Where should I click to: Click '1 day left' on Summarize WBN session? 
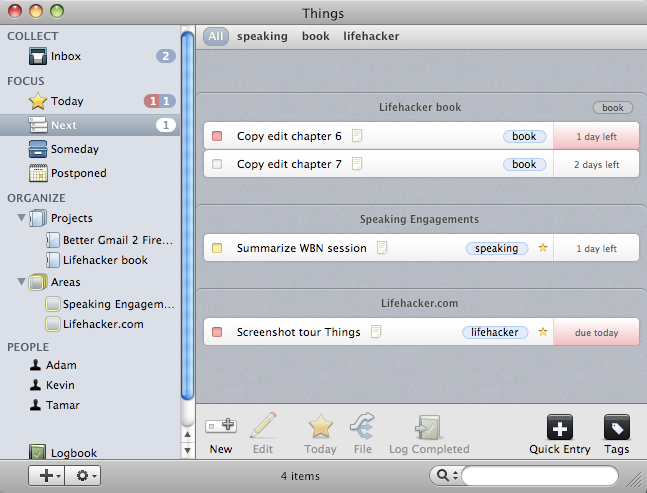pyautogui.click(x=596, y=248)
